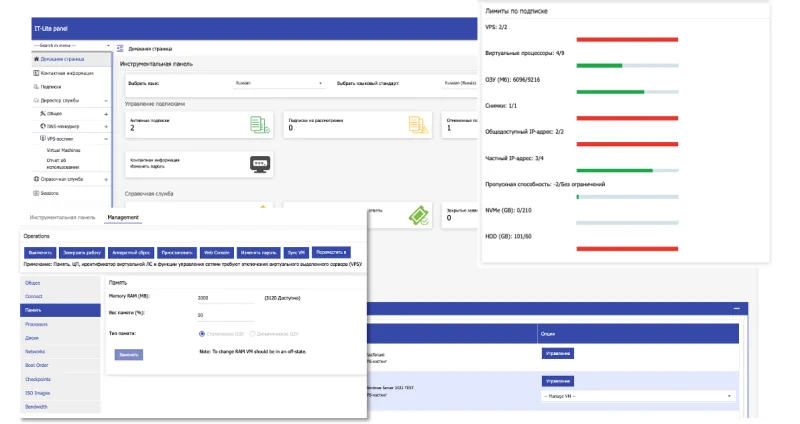Open the Общее general section in VM settings
Image resolution: width=800 pixels, height=424 pixels.
60,283
